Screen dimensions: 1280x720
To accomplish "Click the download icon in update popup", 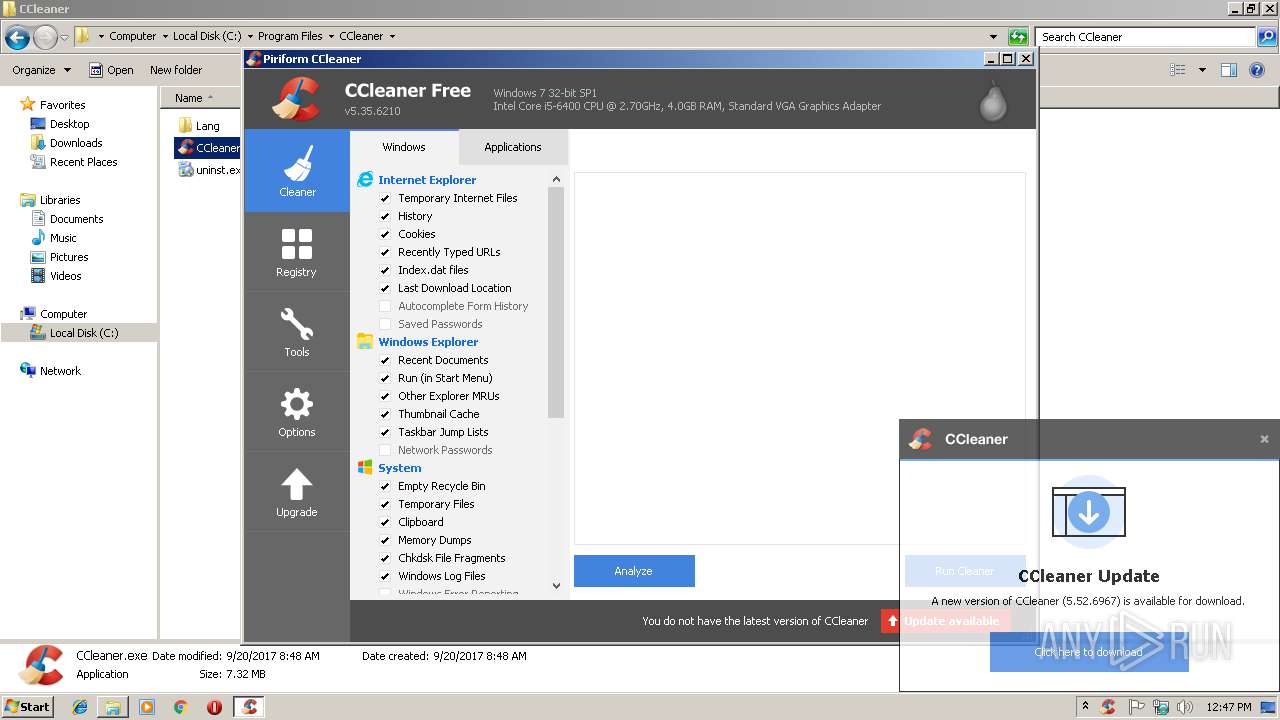I will pyautogui.click(x=1089, y=513).
